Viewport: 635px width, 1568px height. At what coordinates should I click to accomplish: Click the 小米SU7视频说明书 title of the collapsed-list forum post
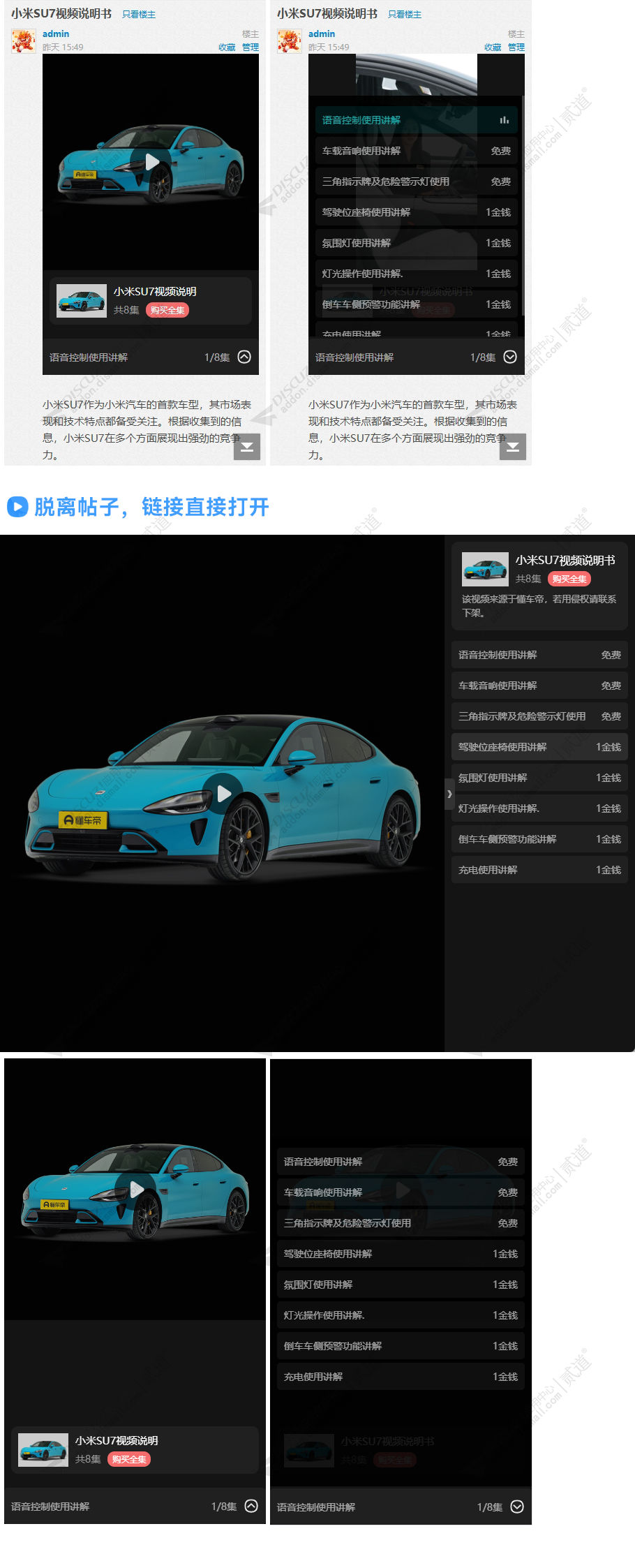tap(61, 13)
